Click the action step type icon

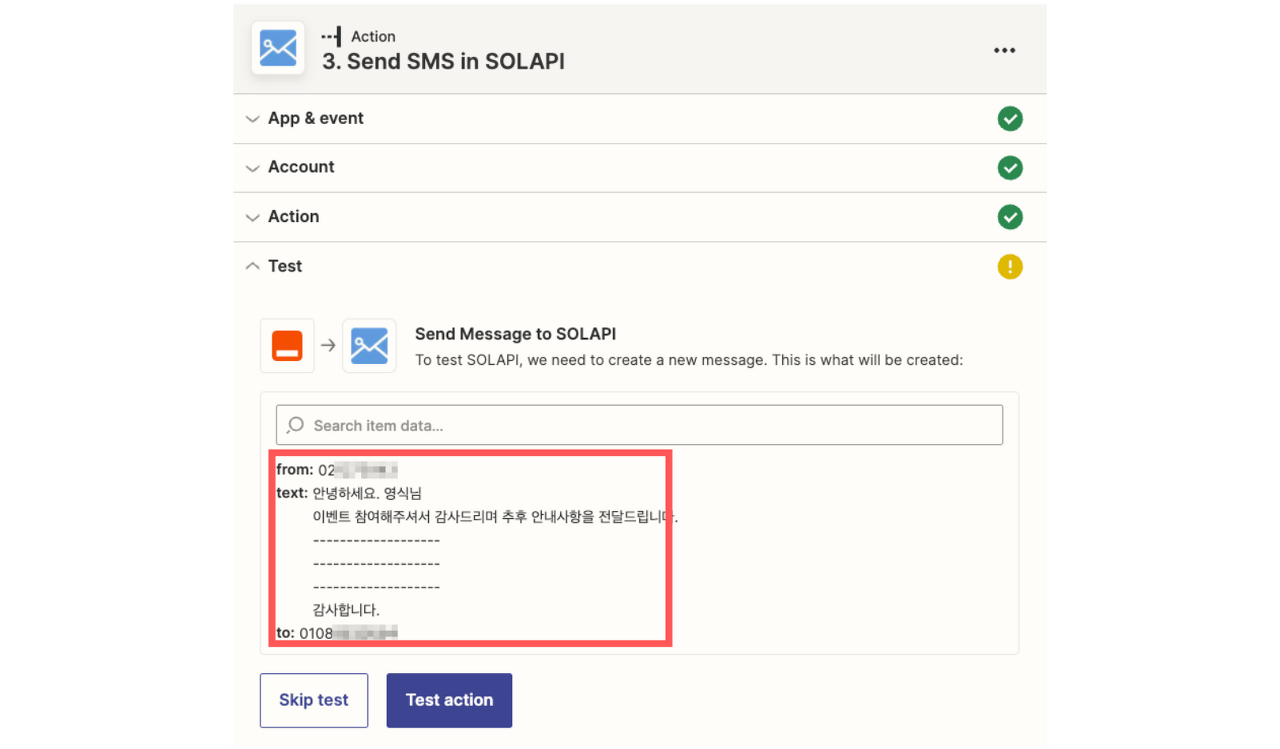click(331, 36)
